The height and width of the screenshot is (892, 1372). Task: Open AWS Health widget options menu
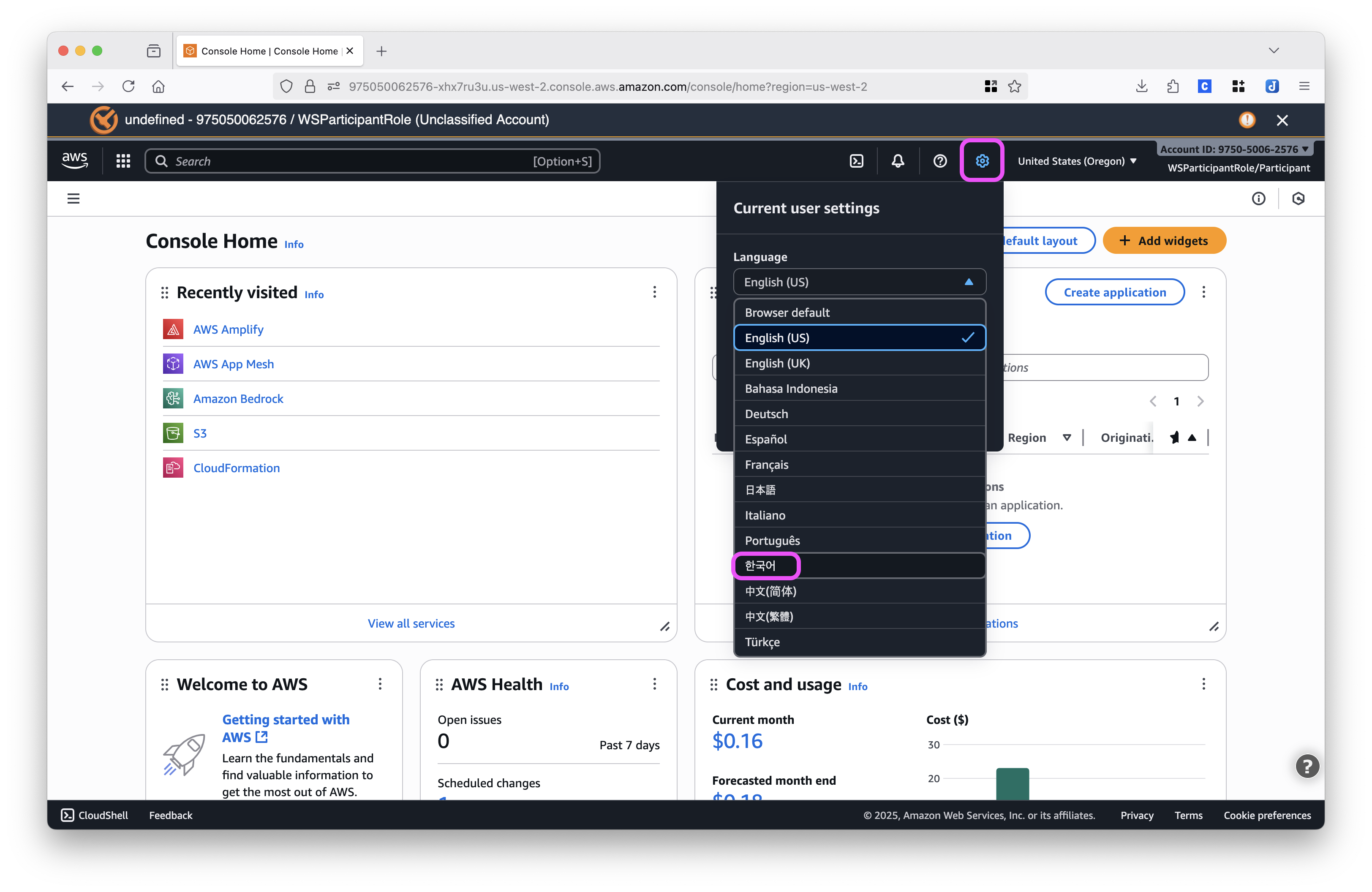pyautogui.click(x=654, y=684)
